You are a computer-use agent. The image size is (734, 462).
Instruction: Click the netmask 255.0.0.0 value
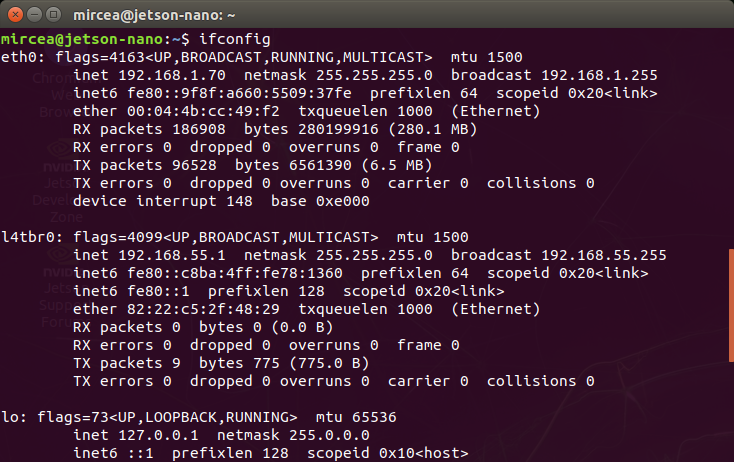coord(329,435)
